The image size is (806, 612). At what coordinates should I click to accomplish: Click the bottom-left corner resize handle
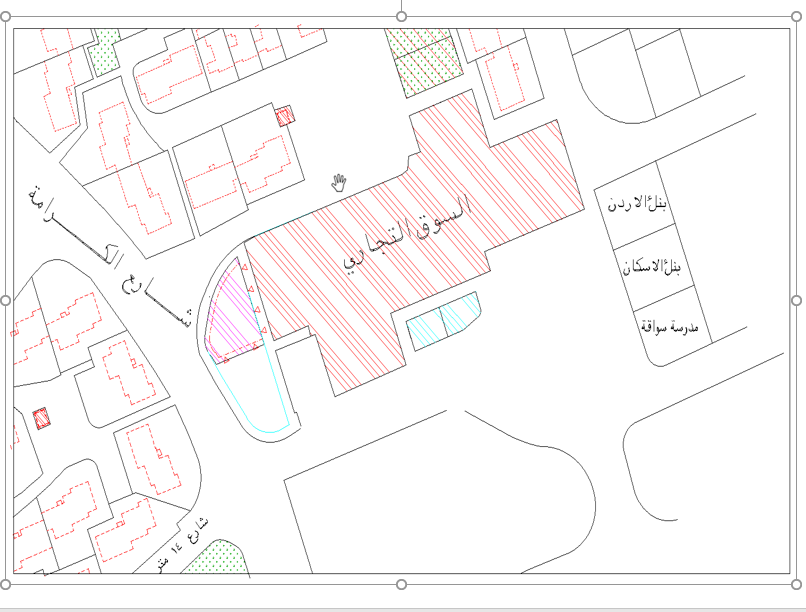tap(5, 584)
